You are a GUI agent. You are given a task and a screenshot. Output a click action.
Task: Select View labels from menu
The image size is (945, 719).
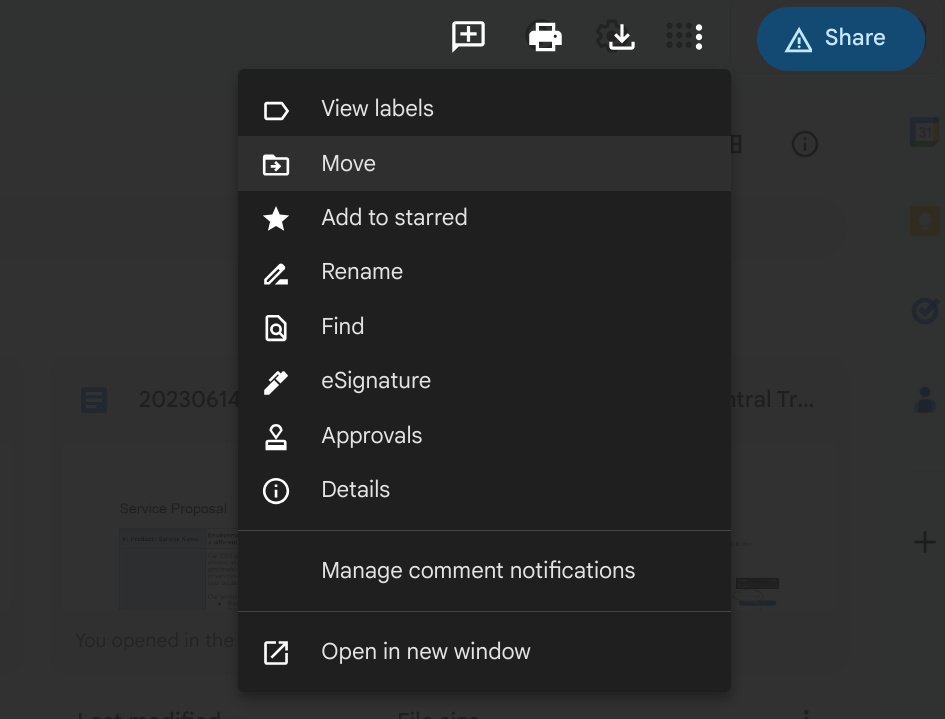377,109
